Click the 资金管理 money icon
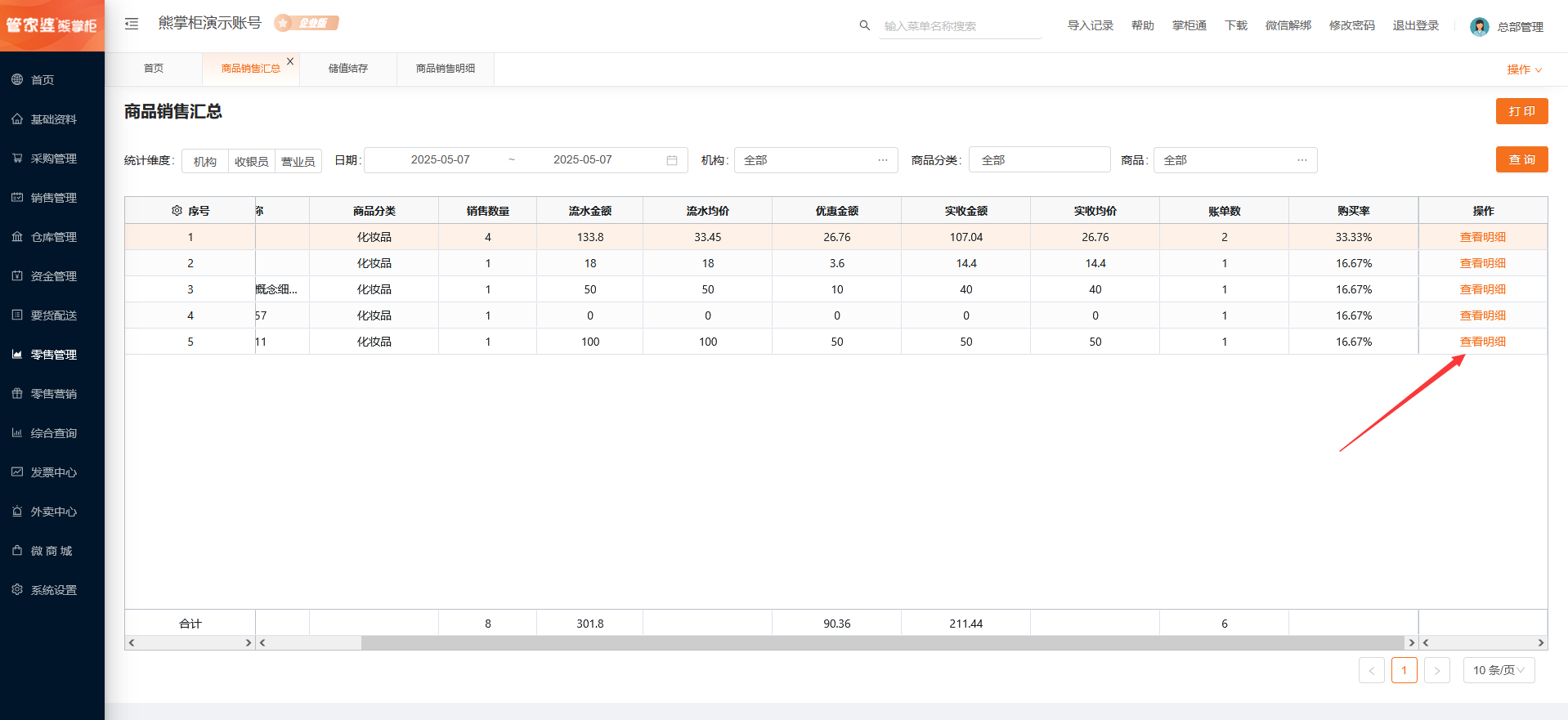Viewport: 1568px width, 720px height. coord(17,275)
